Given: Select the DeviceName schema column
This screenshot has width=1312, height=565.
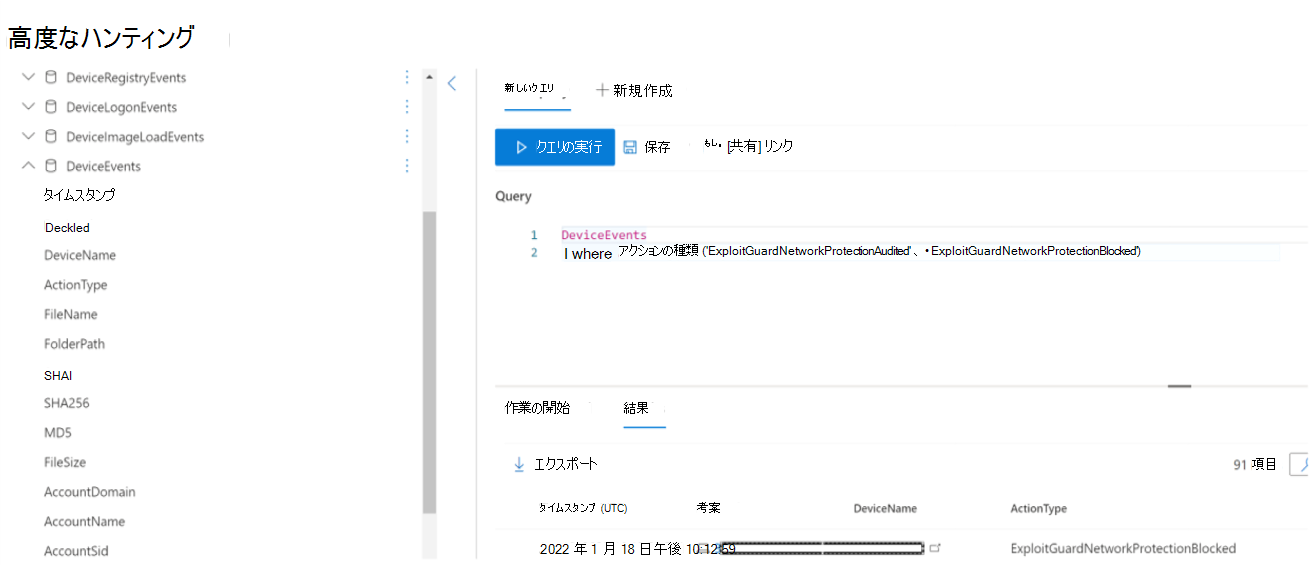Looking at the screenshot, I should [x=80, y=255].
